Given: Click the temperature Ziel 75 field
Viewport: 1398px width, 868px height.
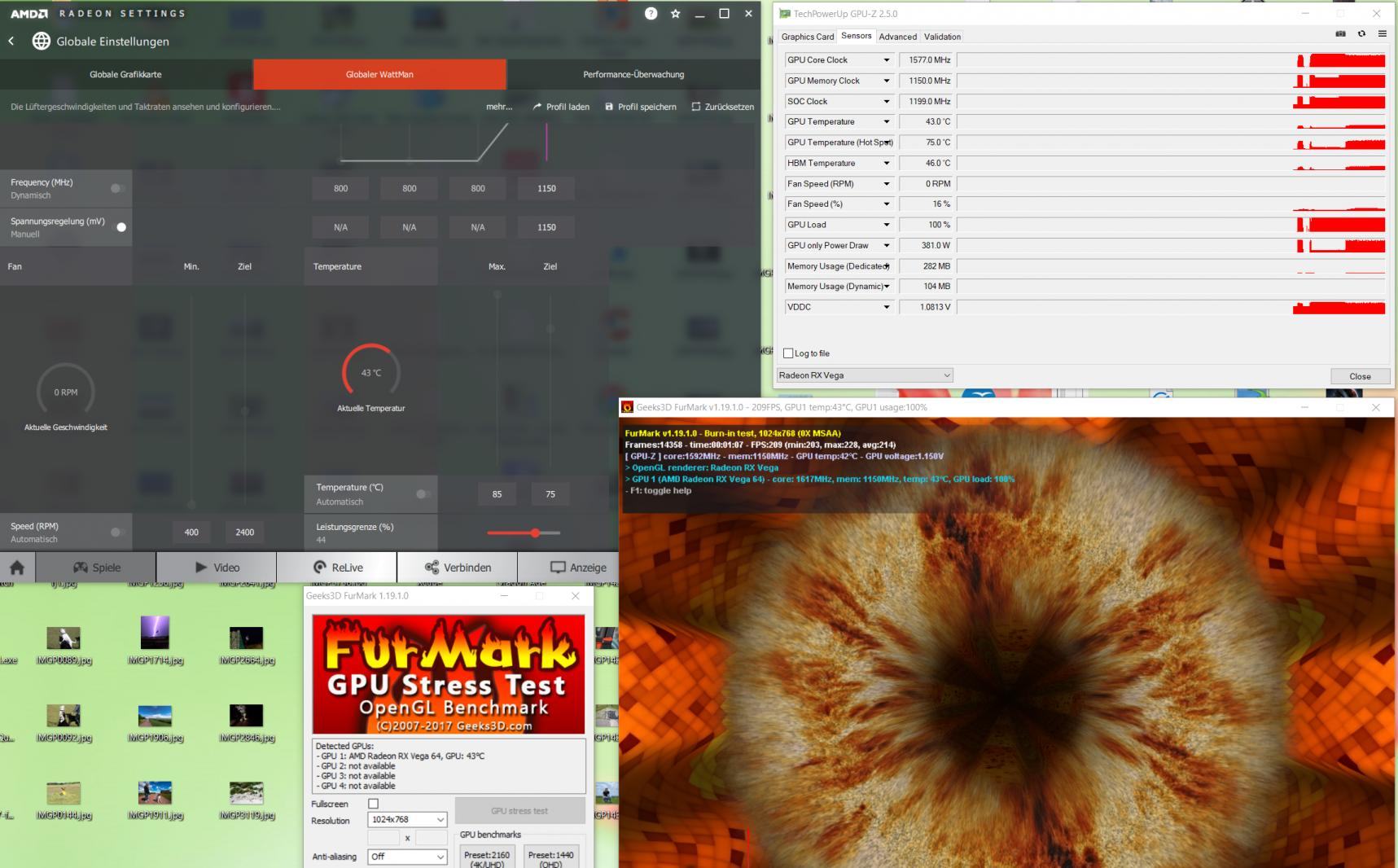Looking at the screenshot, I should (x=550, y=494).
